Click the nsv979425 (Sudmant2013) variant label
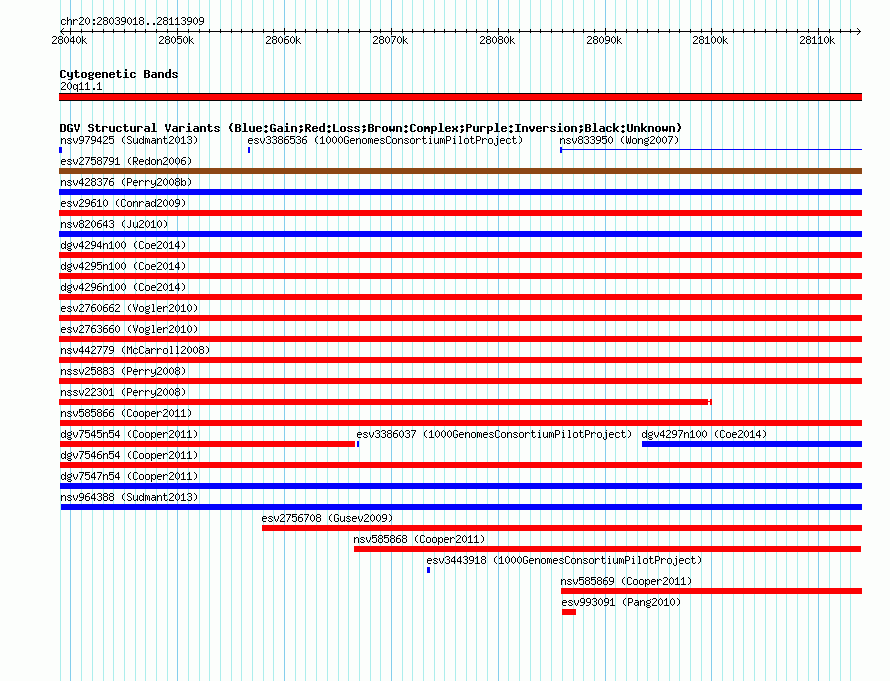The width and height of the screenshot is (890, 681). [x=129, y=140]
